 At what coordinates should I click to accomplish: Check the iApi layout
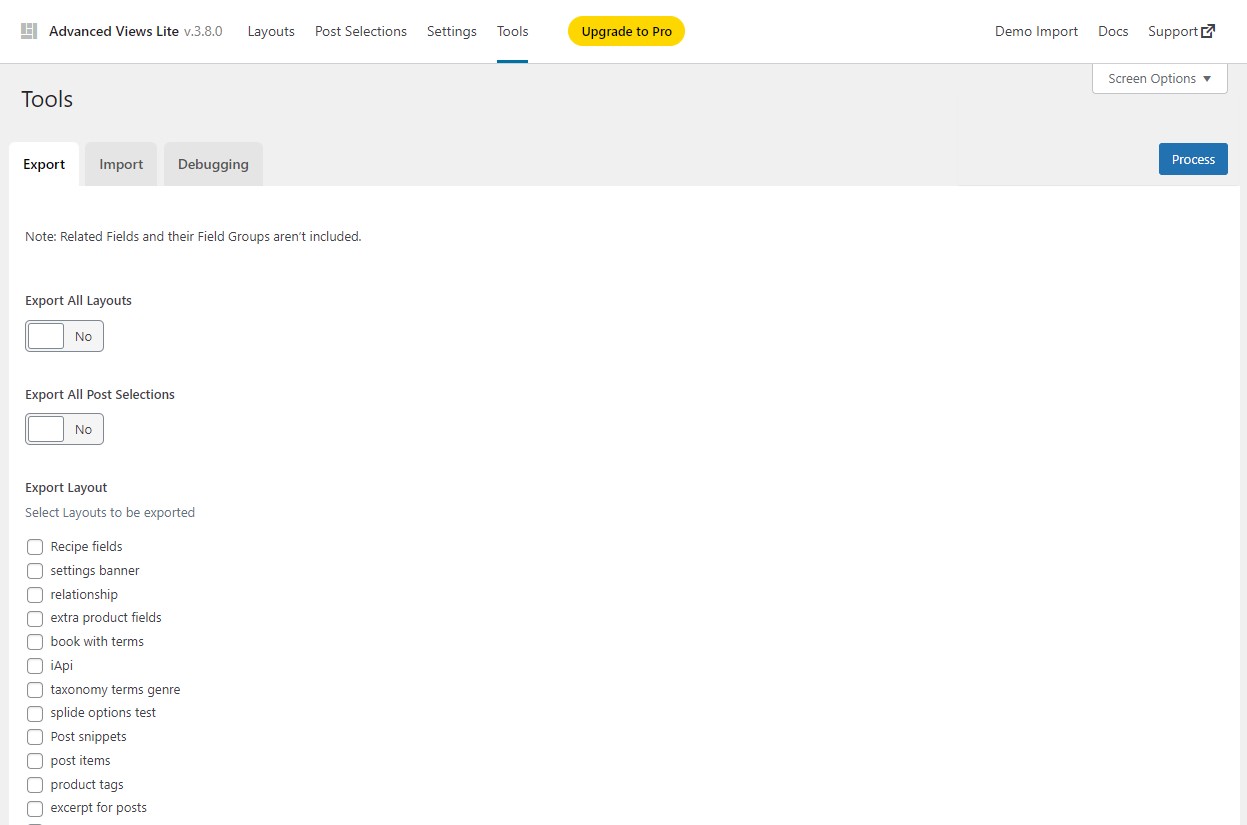pos(35,666)
